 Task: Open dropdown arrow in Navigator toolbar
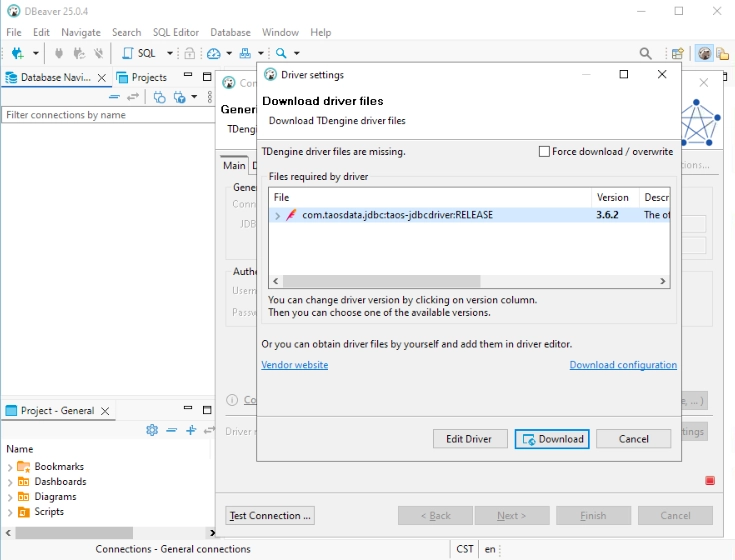point(194,97)
